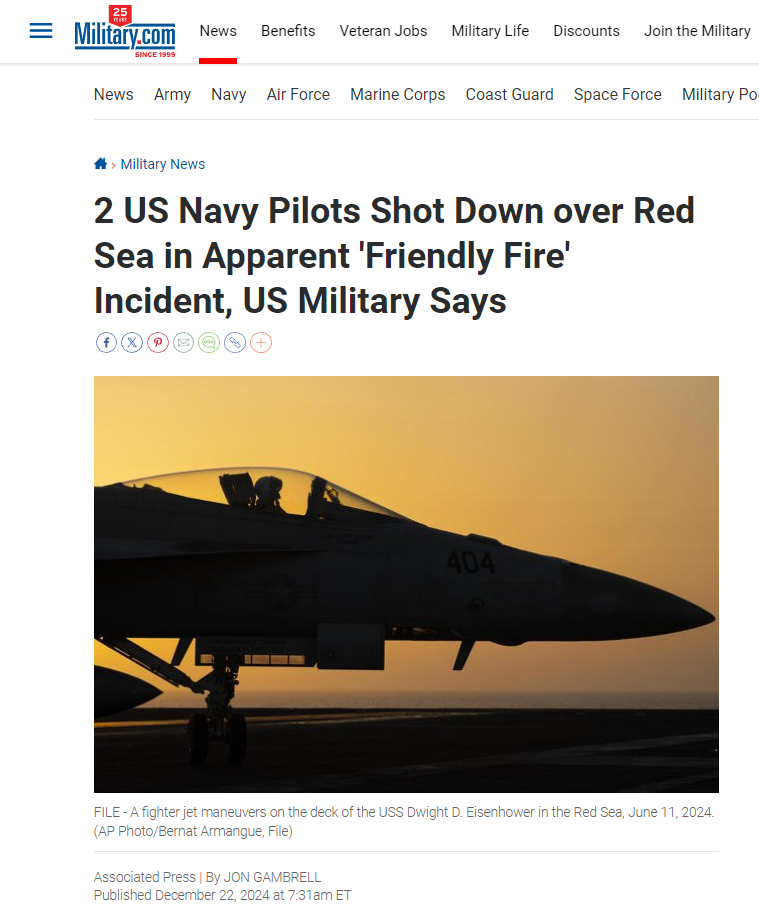The height and width of the screenshot is (912, 759).
Task: Go to home breadcrumb icon
Action: [x=101, y=163]
